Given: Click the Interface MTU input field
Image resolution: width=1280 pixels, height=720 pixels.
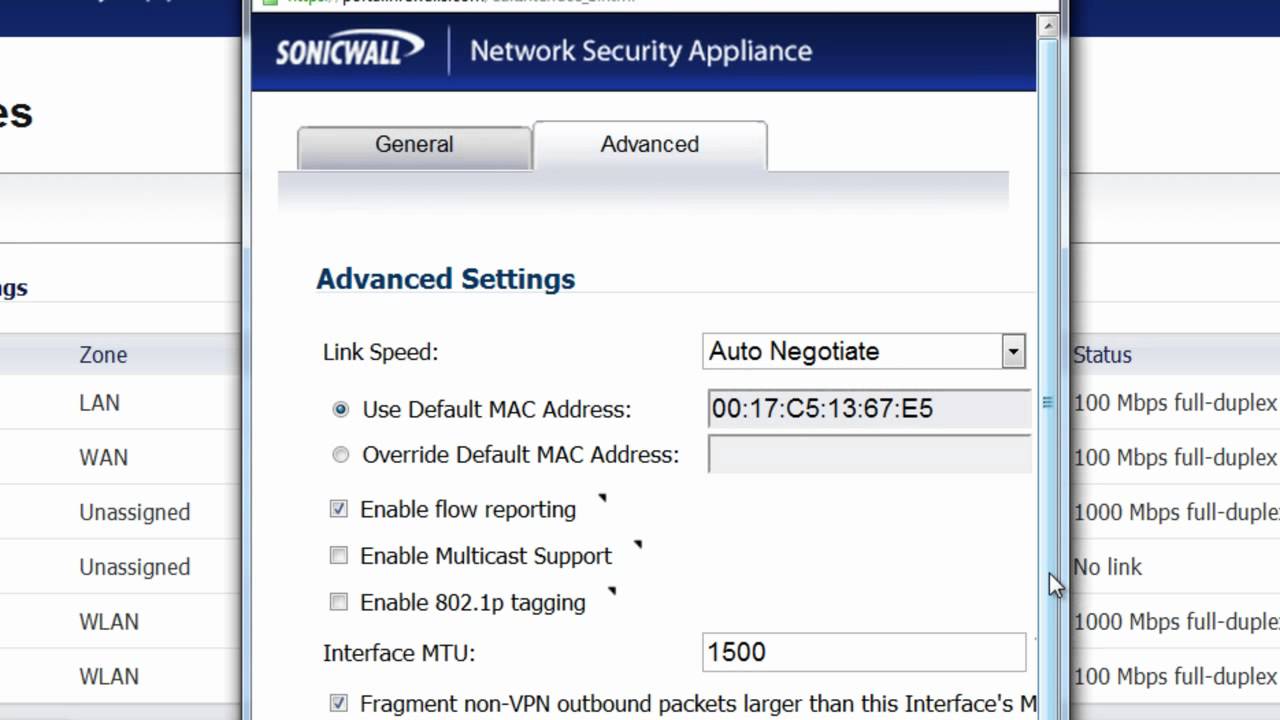Looking at the screenshot, I should pyautogui.click(x=864, y=653).
